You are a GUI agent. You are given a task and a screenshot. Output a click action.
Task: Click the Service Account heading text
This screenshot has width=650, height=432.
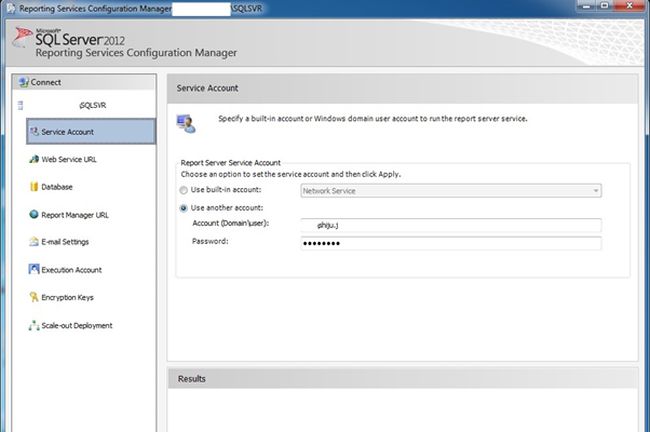[x=207, y=88]
